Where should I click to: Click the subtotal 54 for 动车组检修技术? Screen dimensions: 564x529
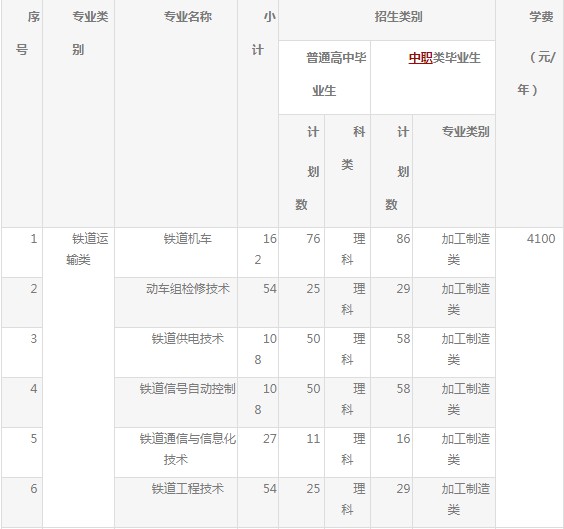258,302
